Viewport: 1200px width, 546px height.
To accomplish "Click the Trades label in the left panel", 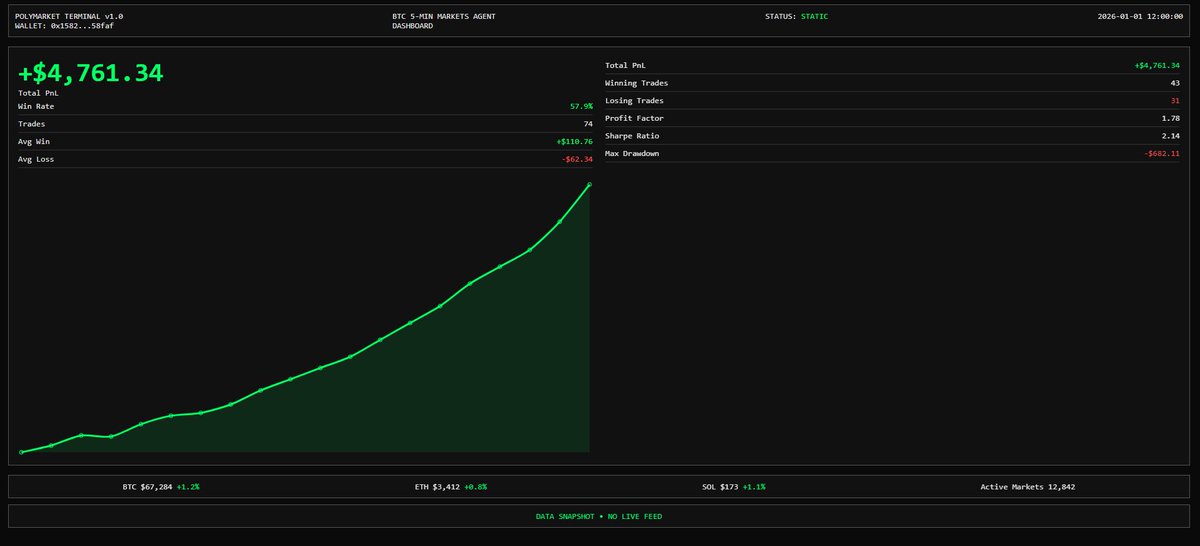I will pos(31,124).
